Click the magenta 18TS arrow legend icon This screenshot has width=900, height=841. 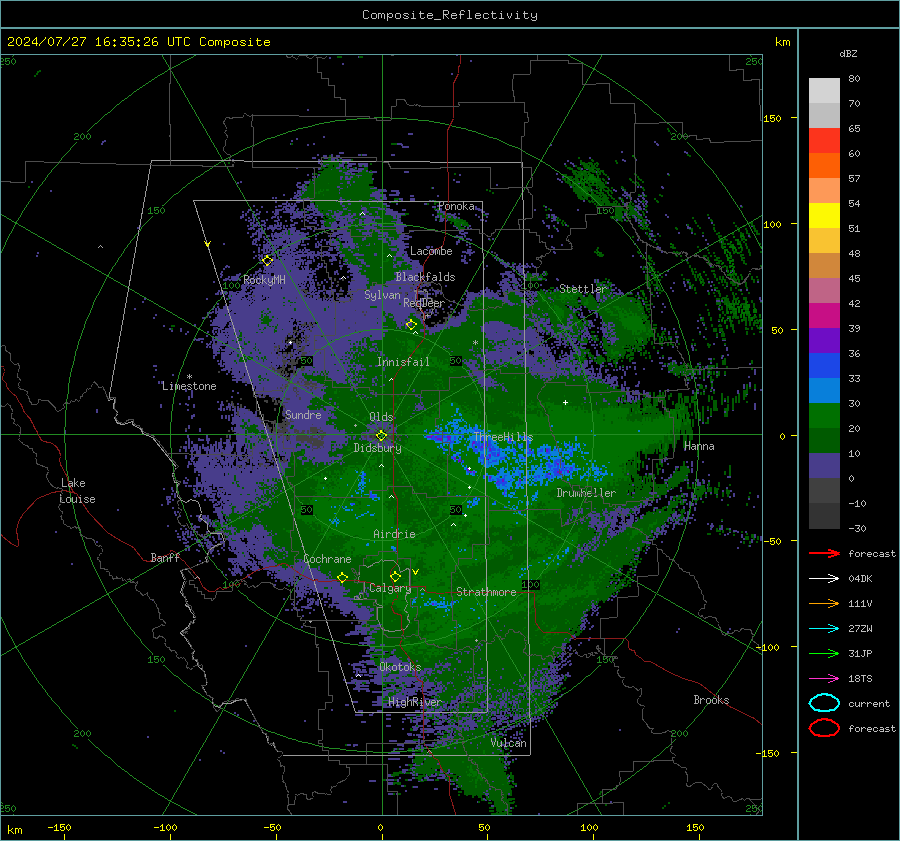click(x=824, y=679)
